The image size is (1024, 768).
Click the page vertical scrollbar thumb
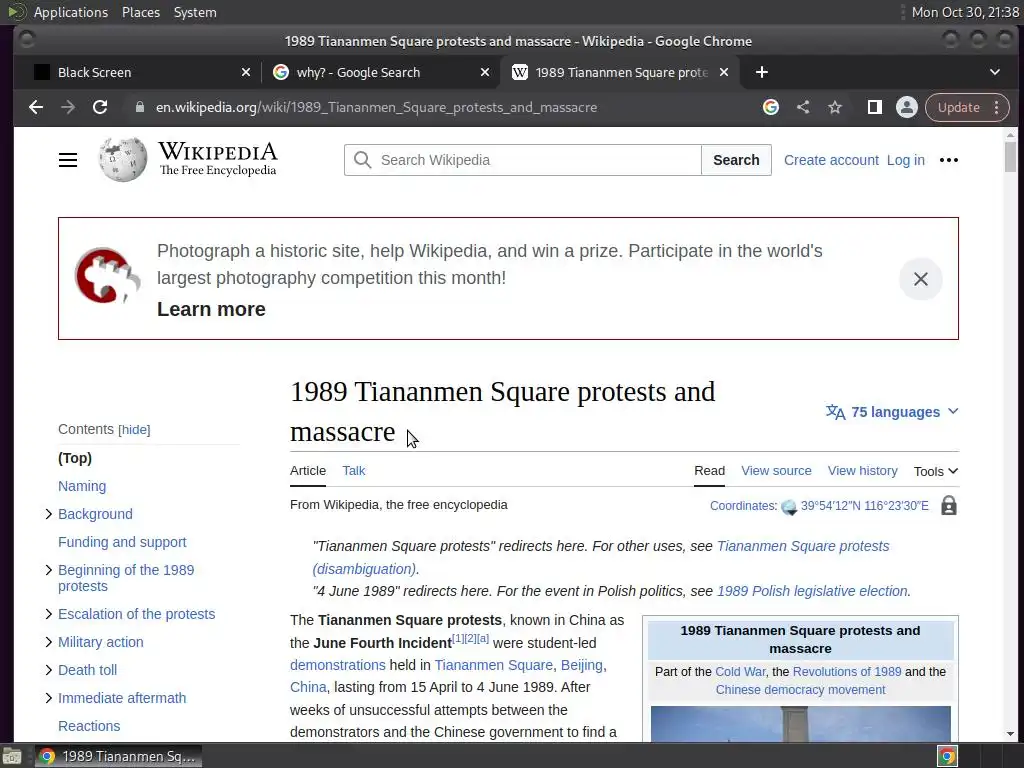coord(1010,157)
